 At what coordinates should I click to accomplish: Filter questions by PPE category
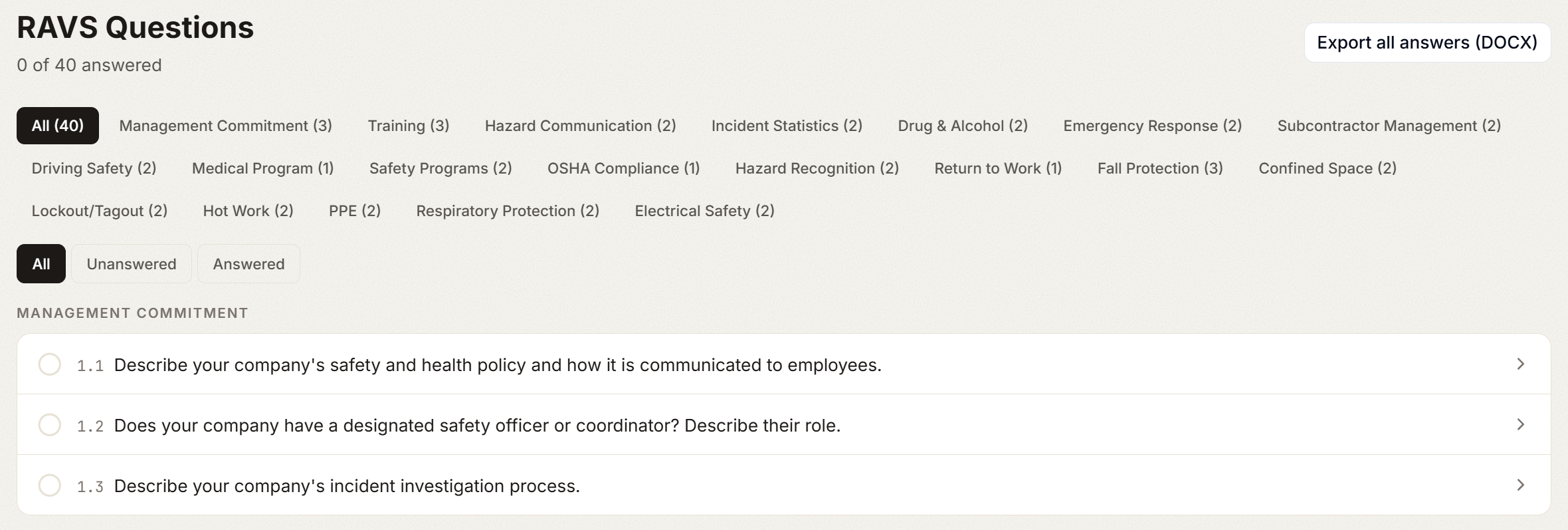355,211
